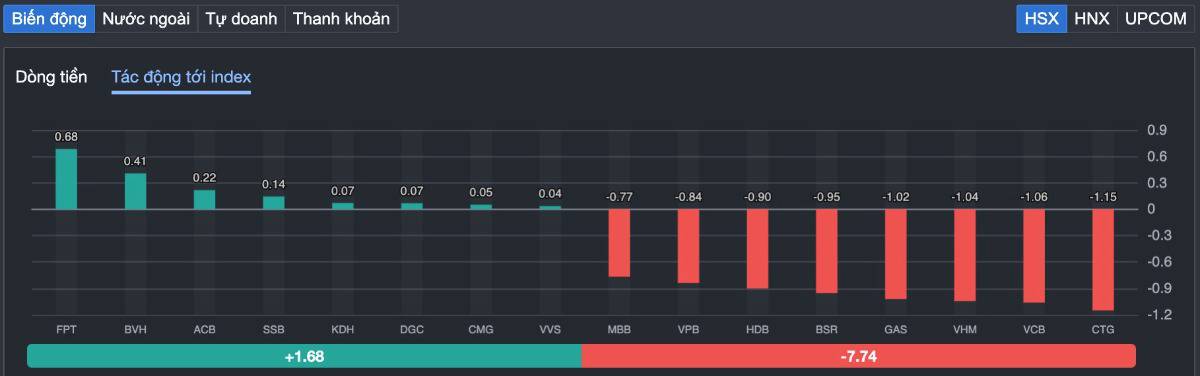
Task: Click the KDH ticker label
Action: (343, 329)
